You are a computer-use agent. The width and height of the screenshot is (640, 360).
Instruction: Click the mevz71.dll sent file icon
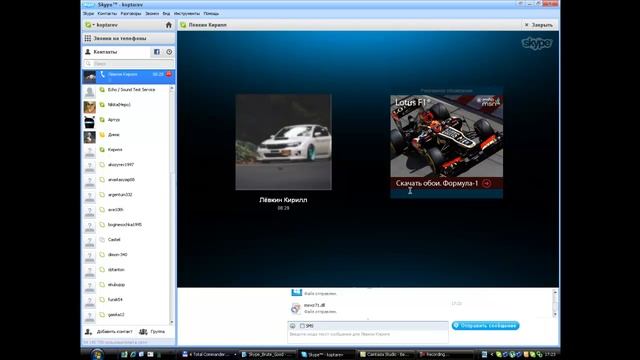(x=296, y=308)
